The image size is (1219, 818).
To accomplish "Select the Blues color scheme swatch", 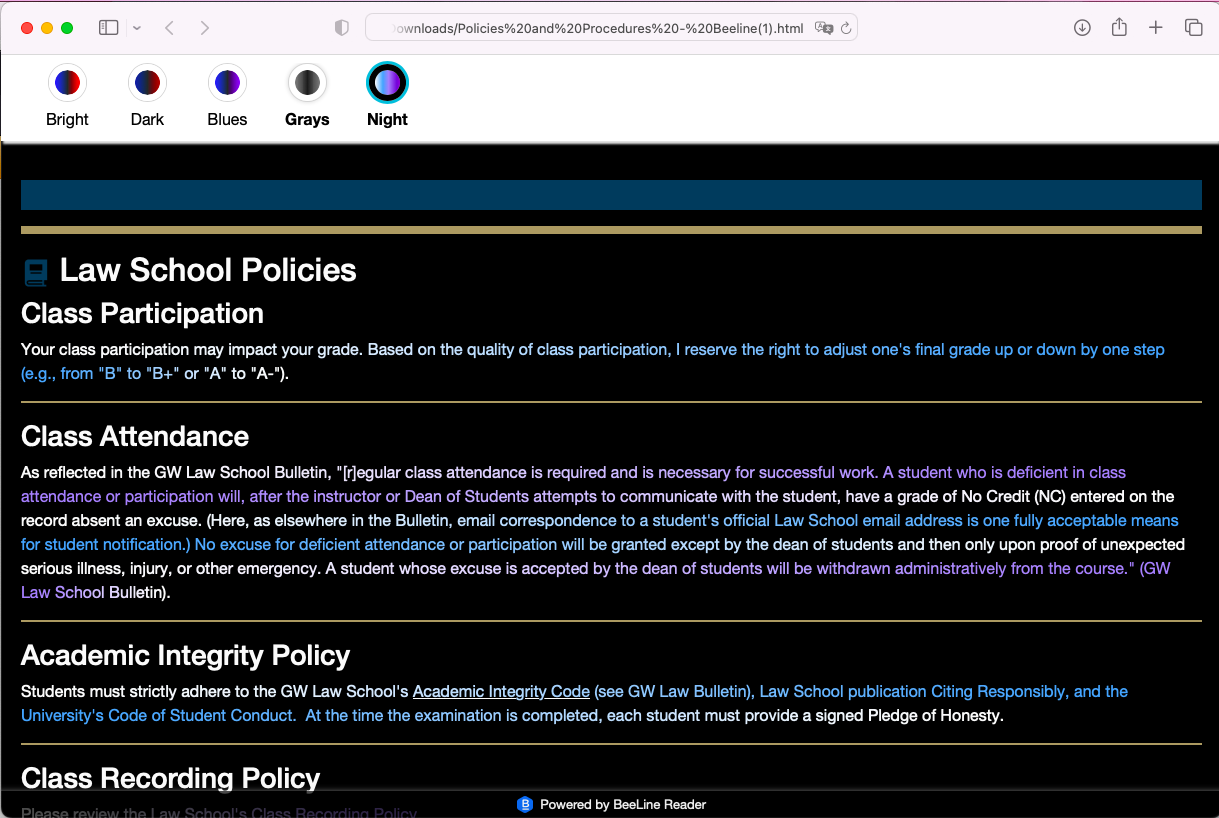I will [227, 82].
